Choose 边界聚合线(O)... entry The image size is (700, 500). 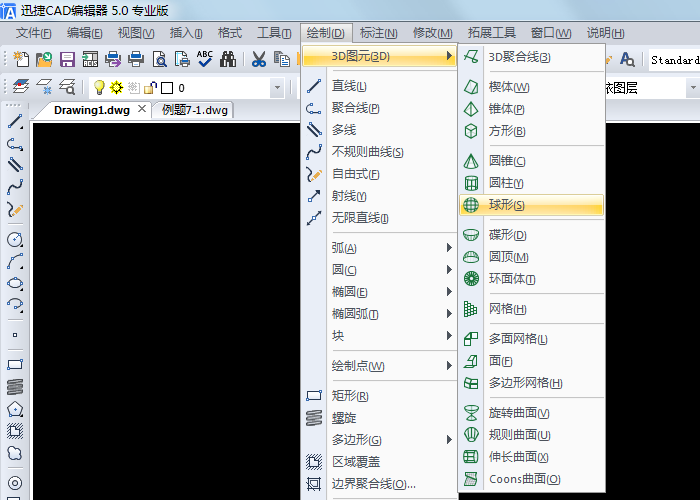pyautogui.click(x=380, y=483)
